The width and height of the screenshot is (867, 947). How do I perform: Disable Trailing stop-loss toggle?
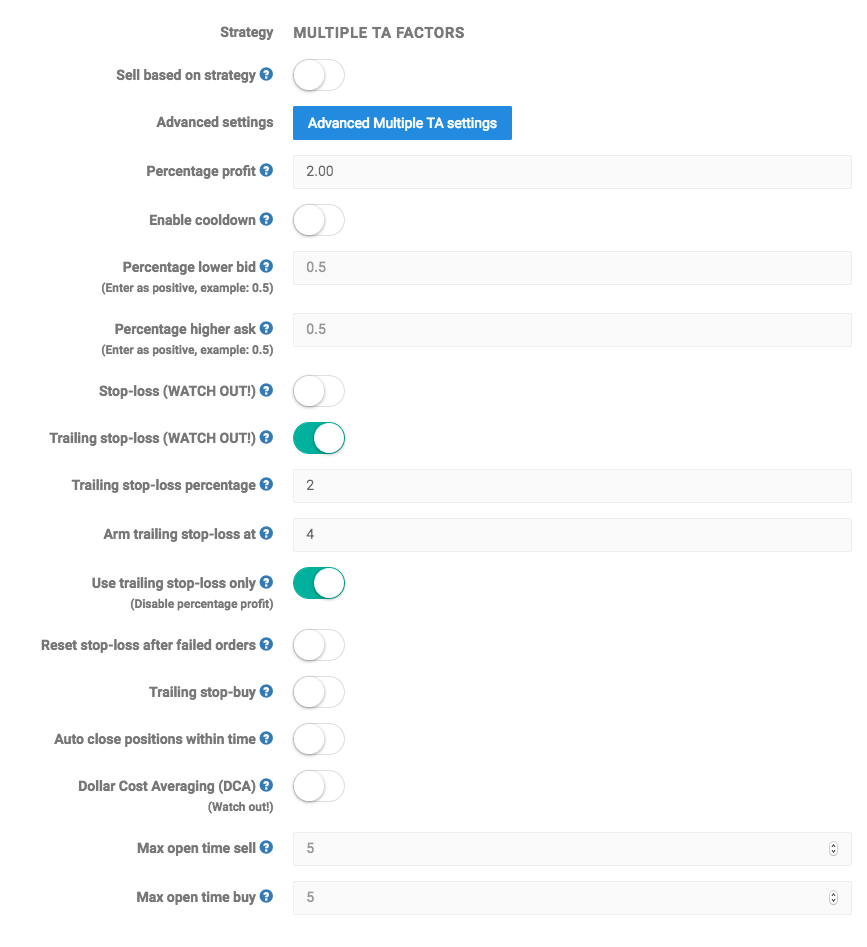click(319, 438)
